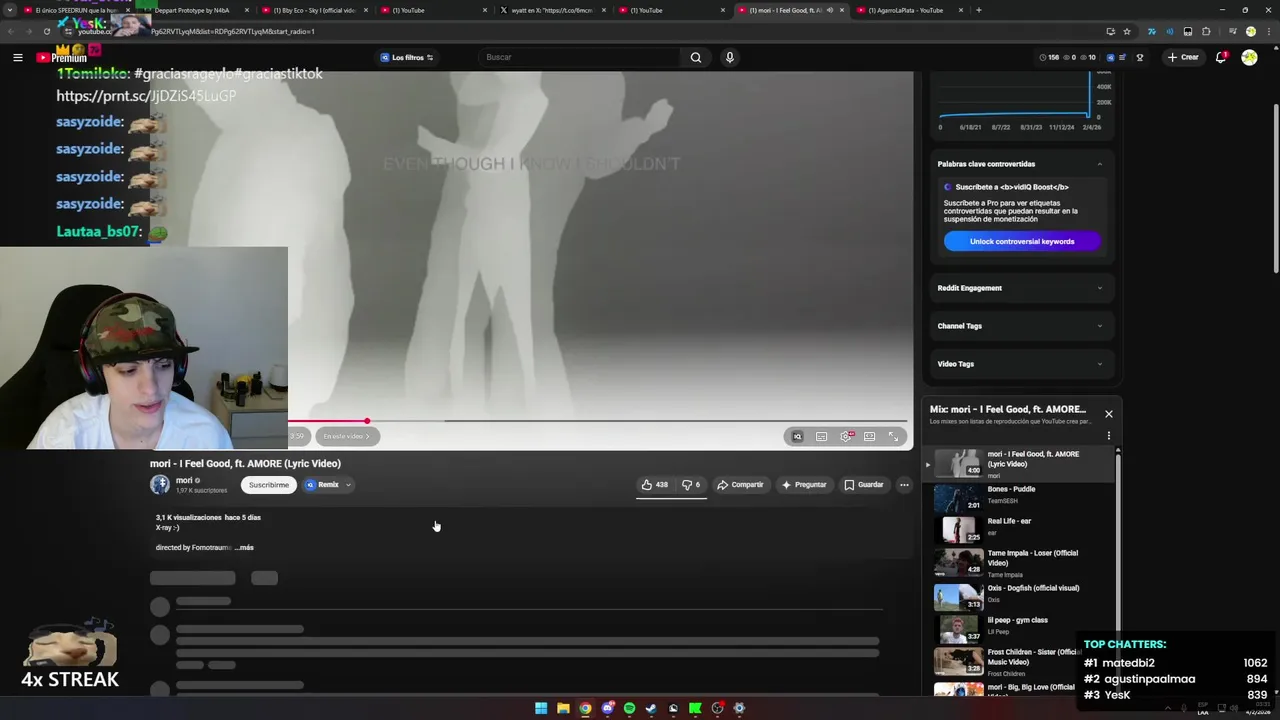This screenshot has height=720, width=1280.
Task: Switch to Deppart Prototype by N4bA tab
Action: coord(192,10)
